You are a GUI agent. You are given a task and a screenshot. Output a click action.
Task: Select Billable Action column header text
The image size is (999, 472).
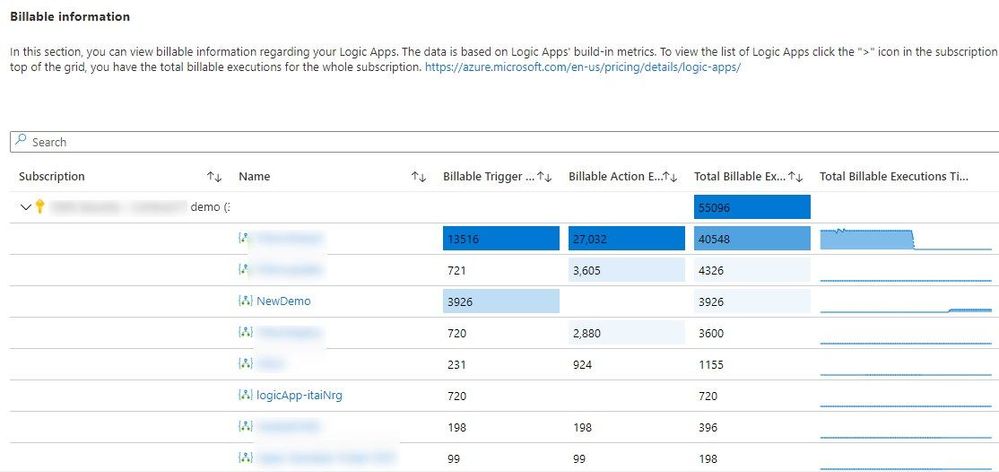(615, 176)
